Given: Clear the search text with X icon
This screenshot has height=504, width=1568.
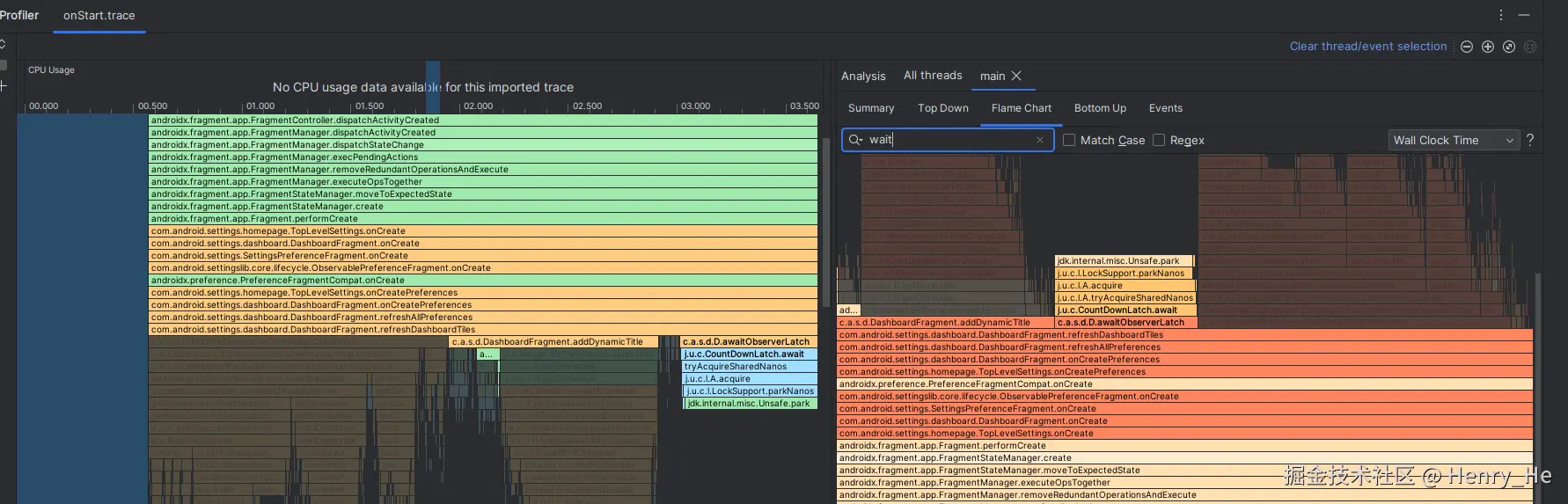Looking at the screenshot, I should [1040, 140].
